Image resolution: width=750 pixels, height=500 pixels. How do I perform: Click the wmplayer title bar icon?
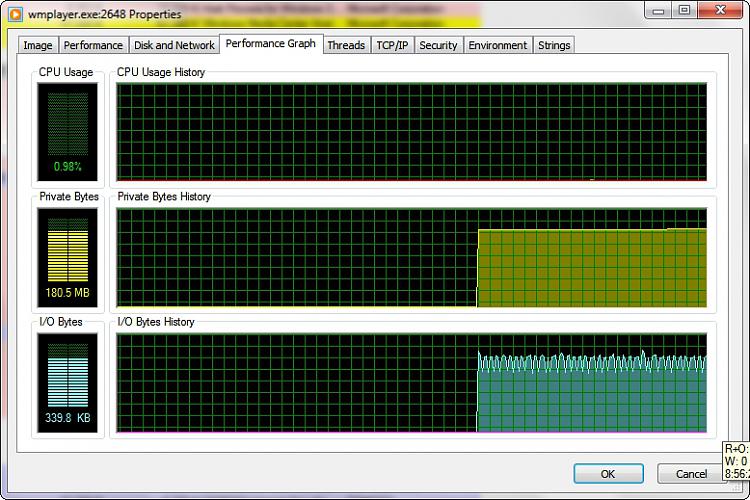16,14
